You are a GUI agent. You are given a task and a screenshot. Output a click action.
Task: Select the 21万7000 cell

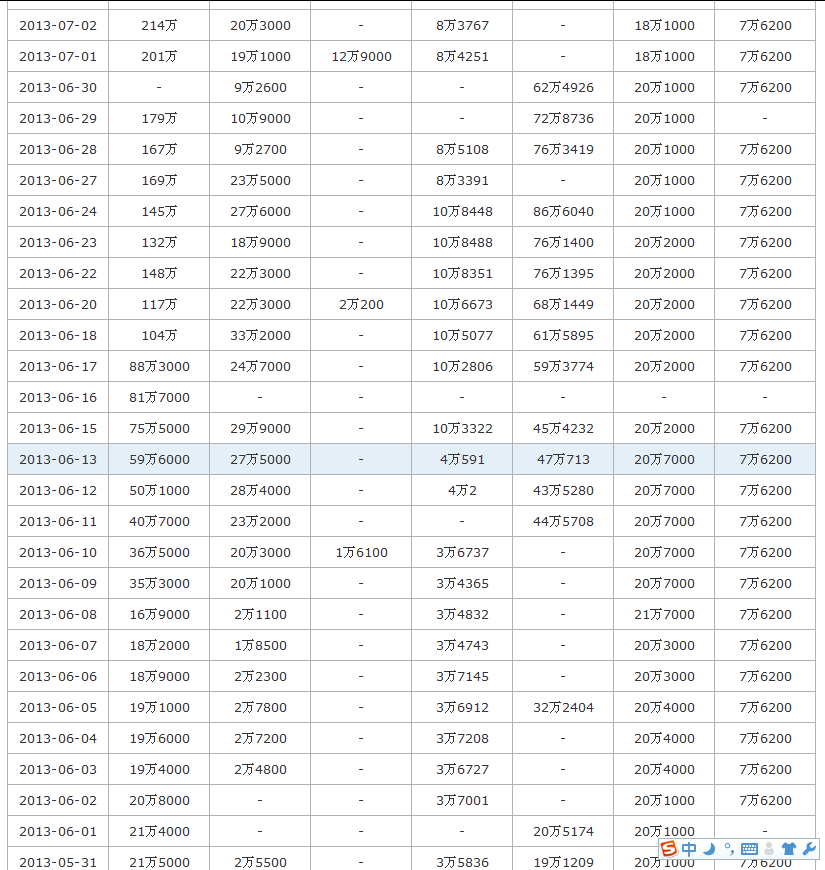[x=664, y=615]
